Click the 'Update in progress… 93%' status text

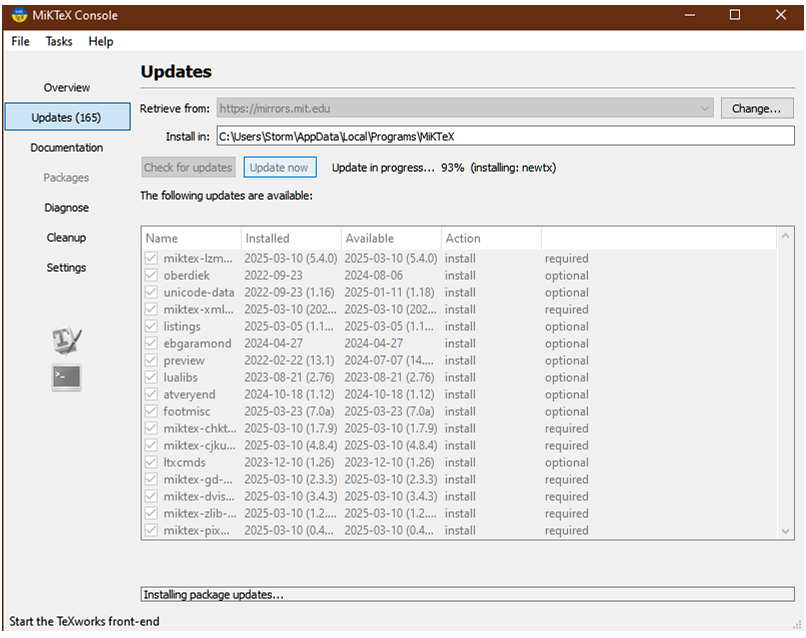398,168
